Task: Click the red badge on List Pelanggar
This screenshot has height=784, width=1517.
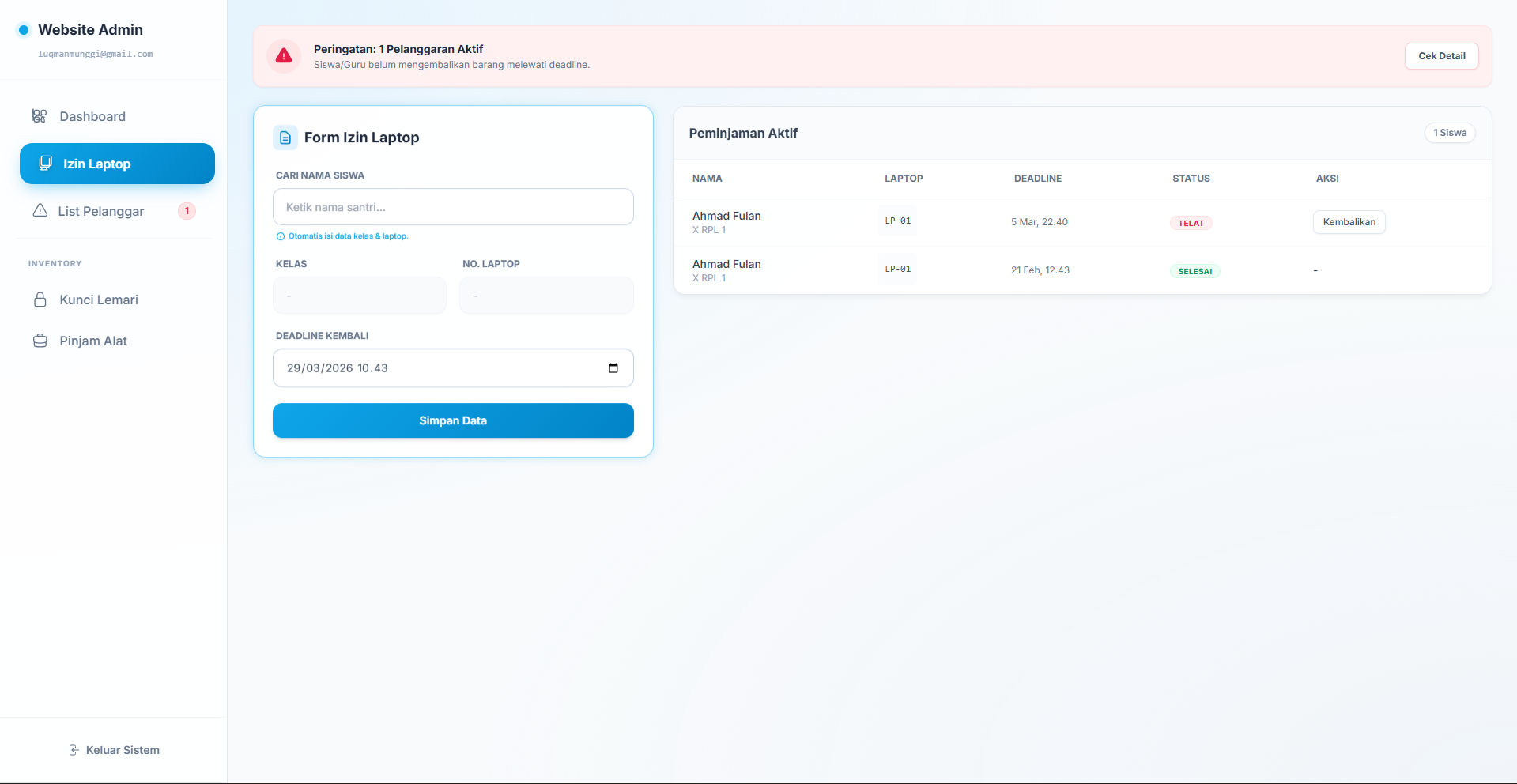Action: tap(187, 211)
